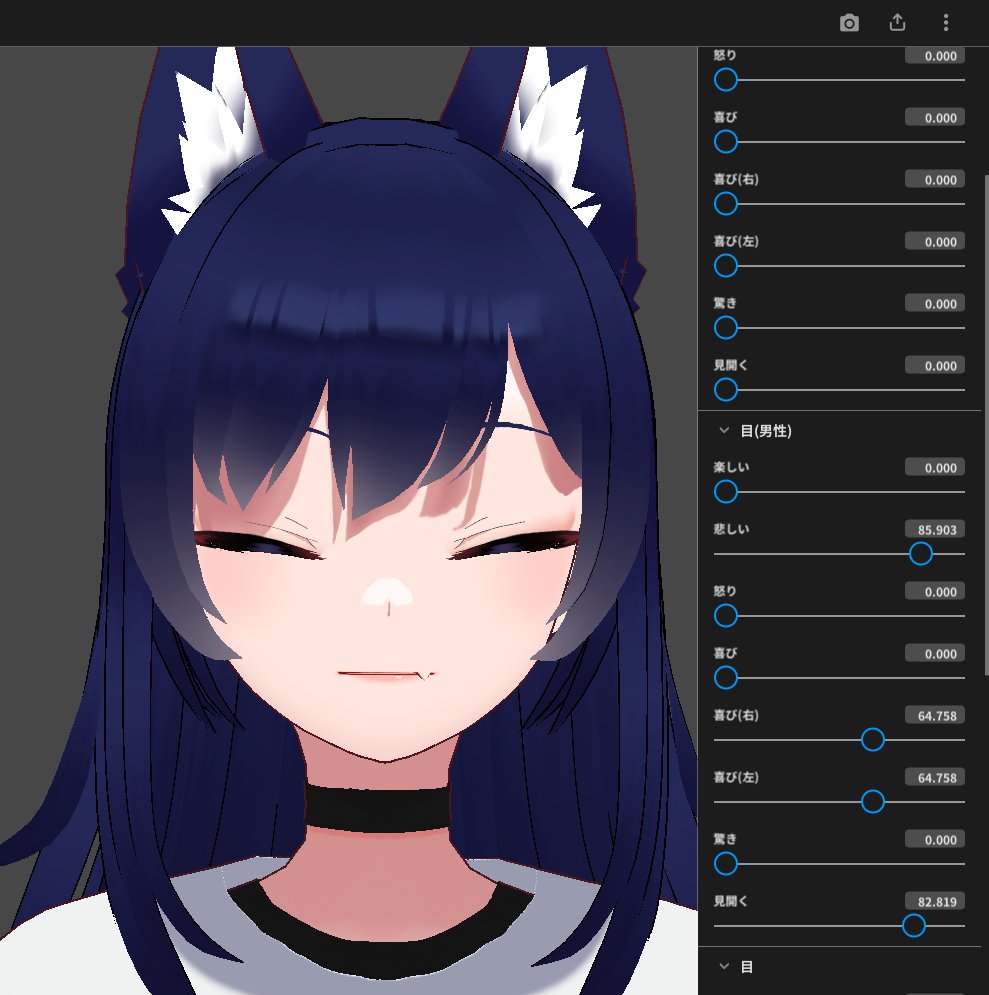
Task: Click the 喜び value field above the 目(男性) section
Action: [934, 117]
